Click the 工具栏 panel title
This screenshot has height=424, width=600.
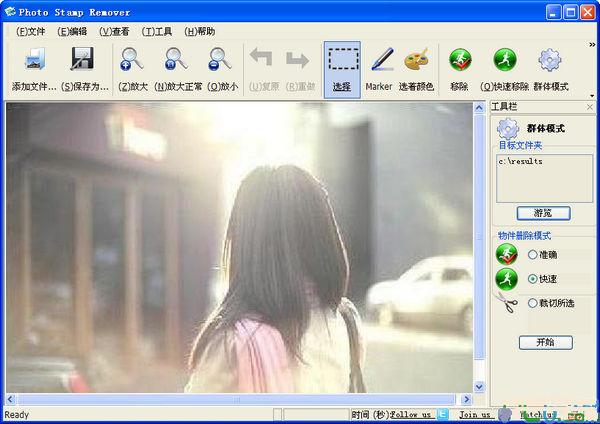(504, 106)
